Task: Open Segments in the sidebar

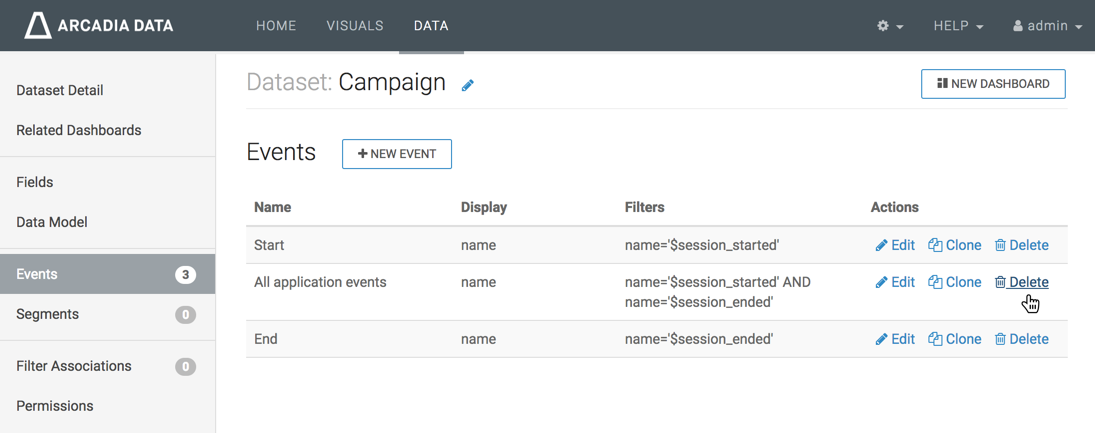Action: (47, 314)
